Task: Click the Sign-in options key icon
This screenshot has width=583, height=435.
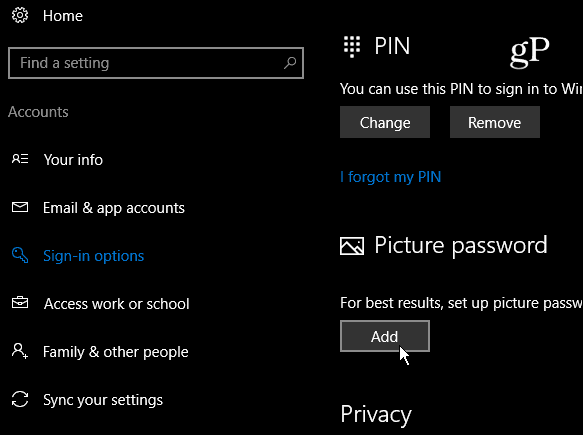Action: click(20, 255)
